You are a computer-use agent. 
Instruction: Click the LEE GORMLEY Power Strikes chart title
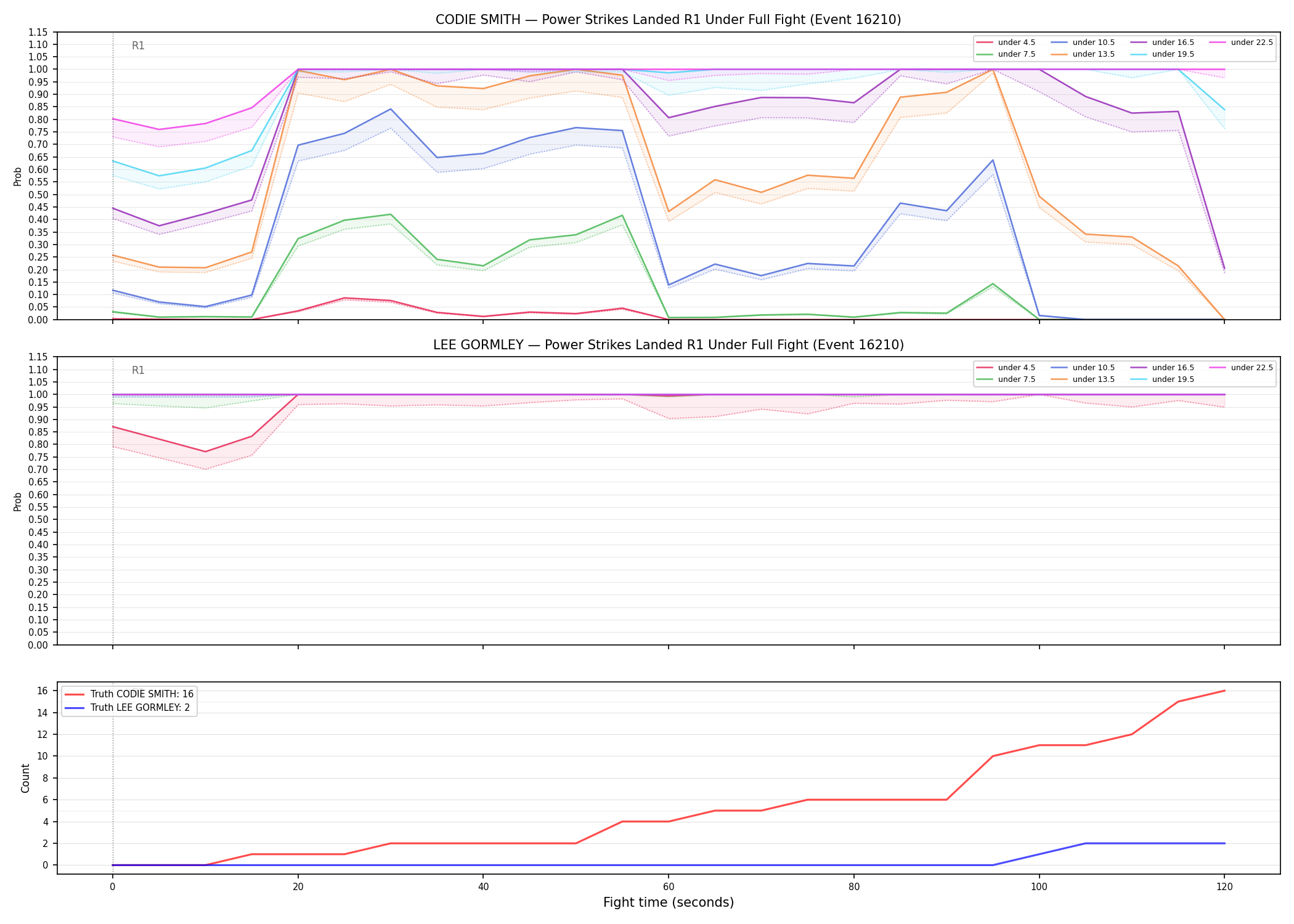click(668, 345)
